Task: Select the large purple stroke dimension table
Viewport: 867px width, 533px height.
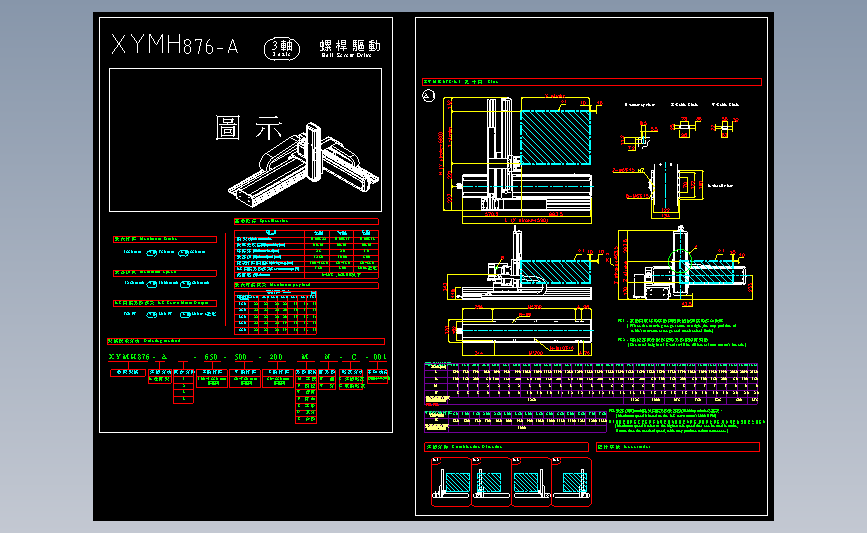Action: coord(591,383)
